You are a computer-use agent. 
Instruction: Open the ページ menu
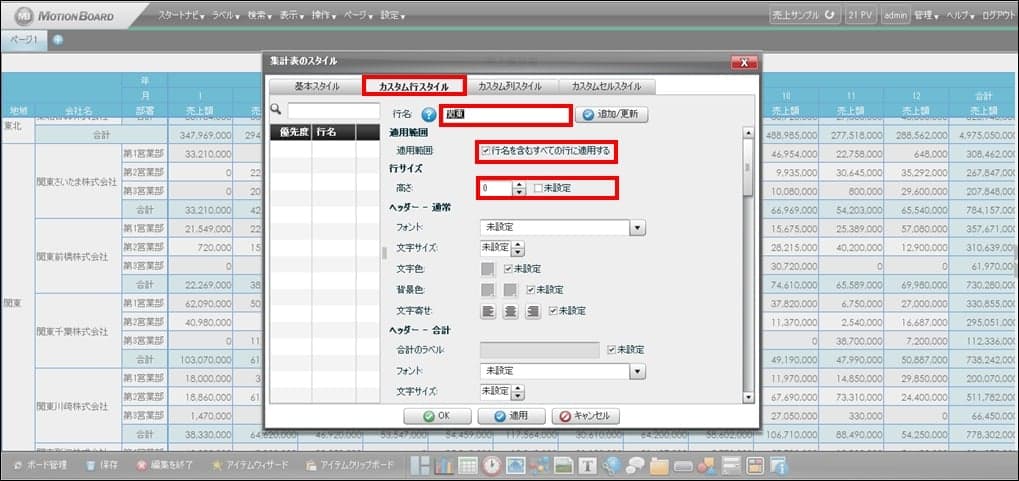tap(359, 15)
